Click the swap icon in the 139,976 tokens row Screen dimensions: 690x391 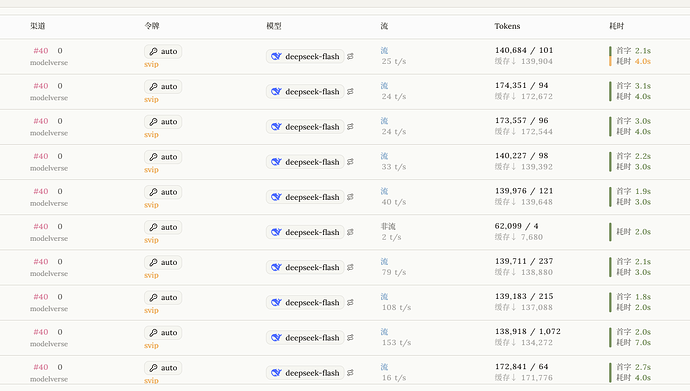point(350,197)
